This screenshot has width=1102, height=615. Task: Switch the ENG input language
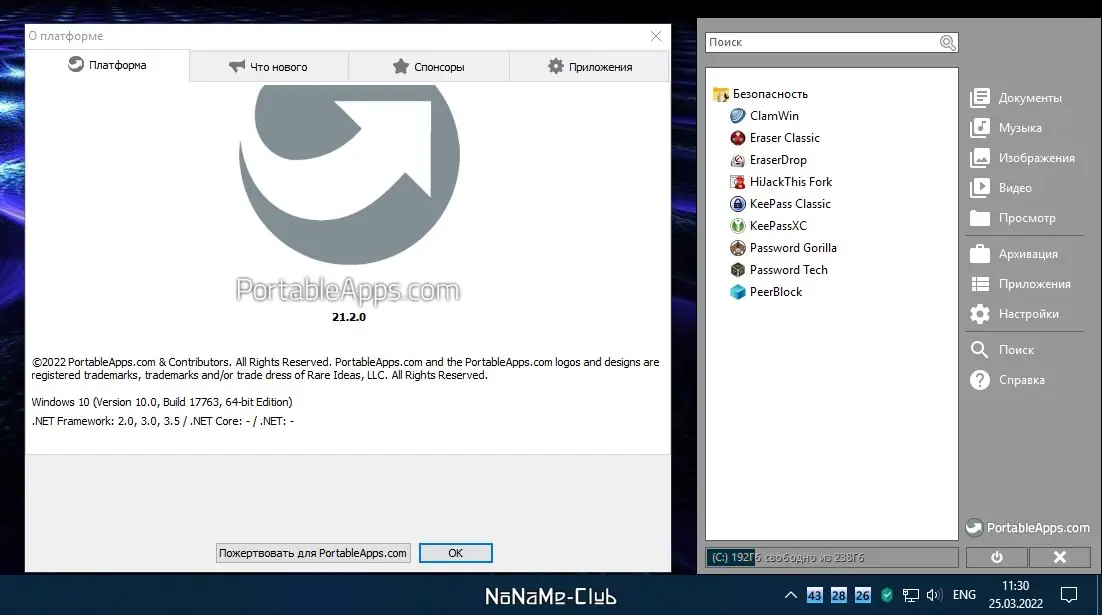(964, 595)
